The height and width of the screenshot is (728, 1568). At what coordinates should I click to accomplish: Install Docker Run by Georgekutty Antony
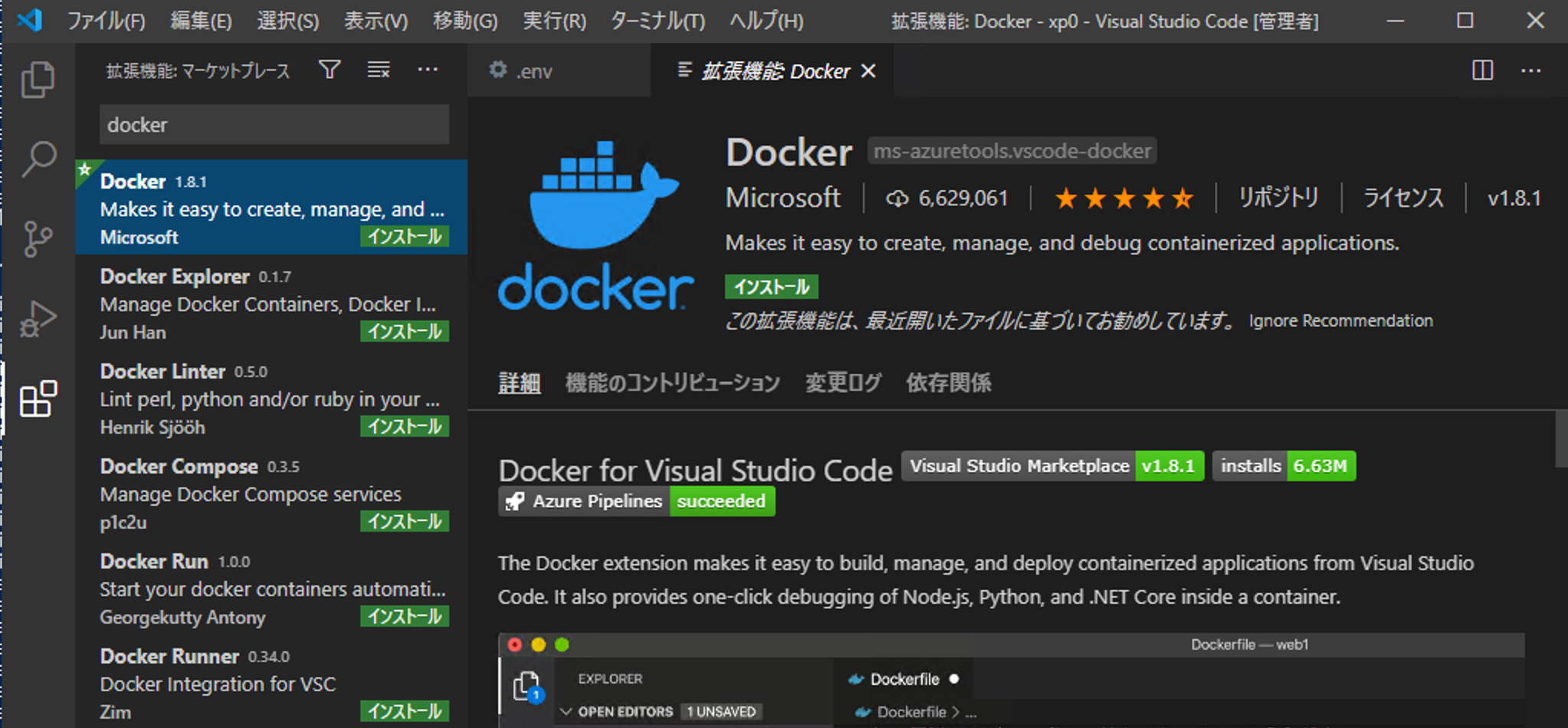tap(405, 617)
